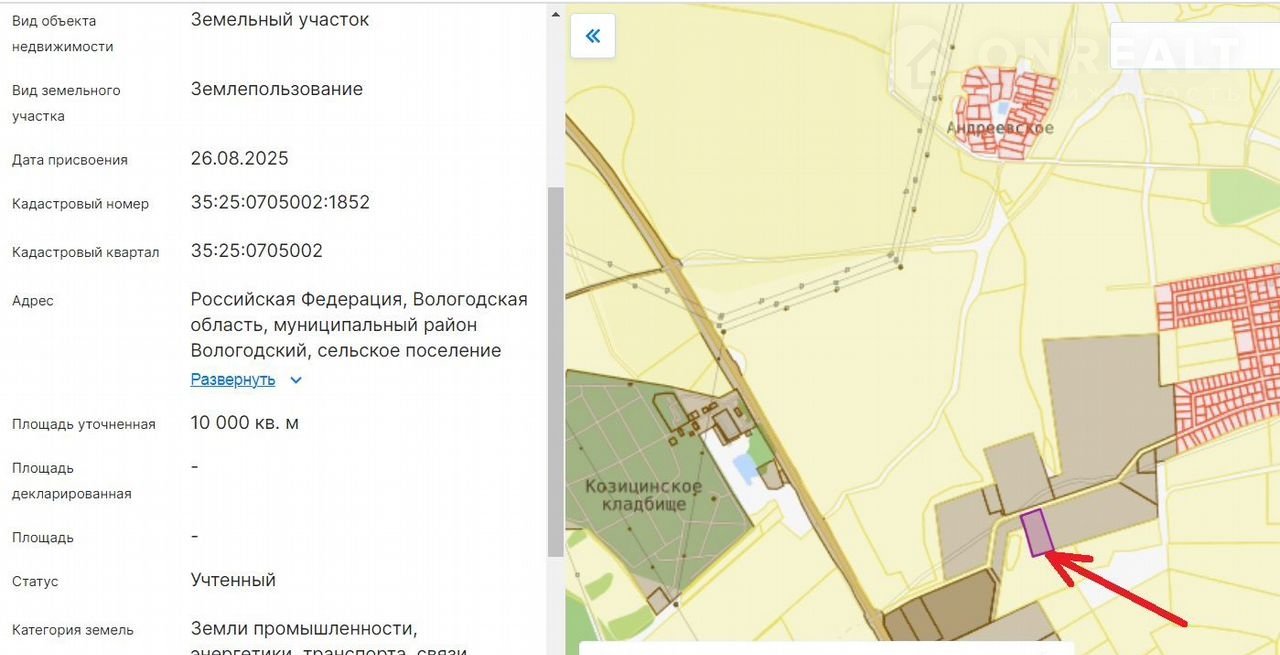This screenshot has width=1280, height=655.
Task: Click the Развернуть link to expand address
Action: click(233, 379)
